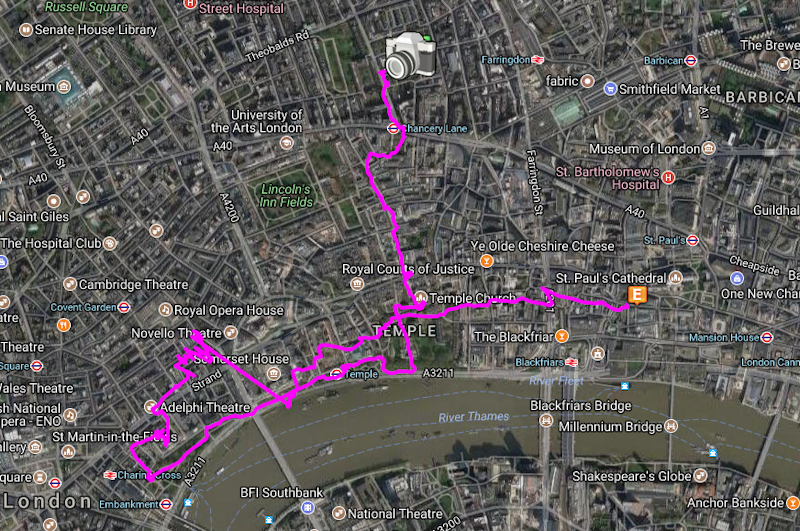Click the camera photo marker icon
This screenshot has height=531, width=800.
tap(411, 55)
